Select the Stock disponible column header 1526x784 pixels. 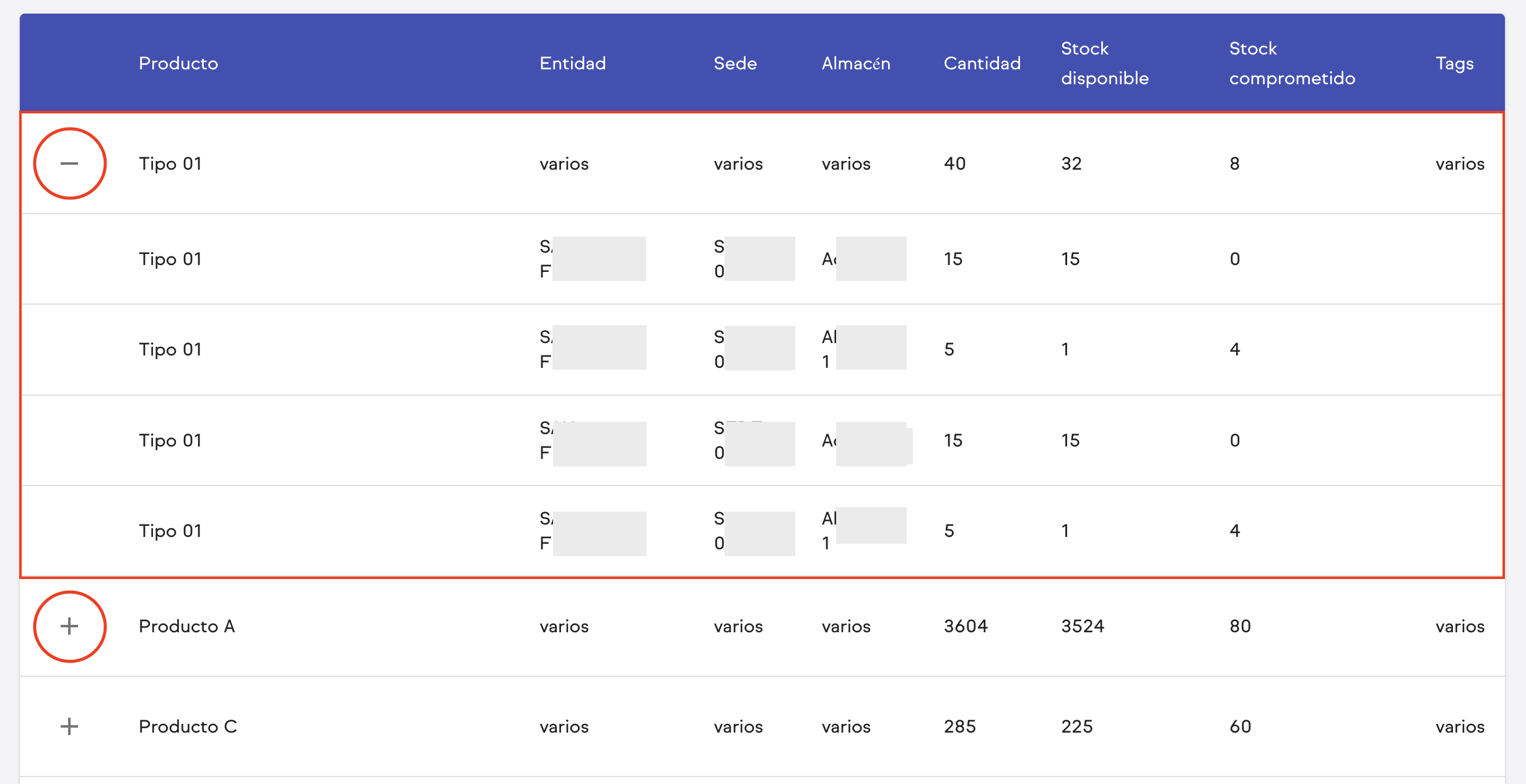coord(1105,63)
